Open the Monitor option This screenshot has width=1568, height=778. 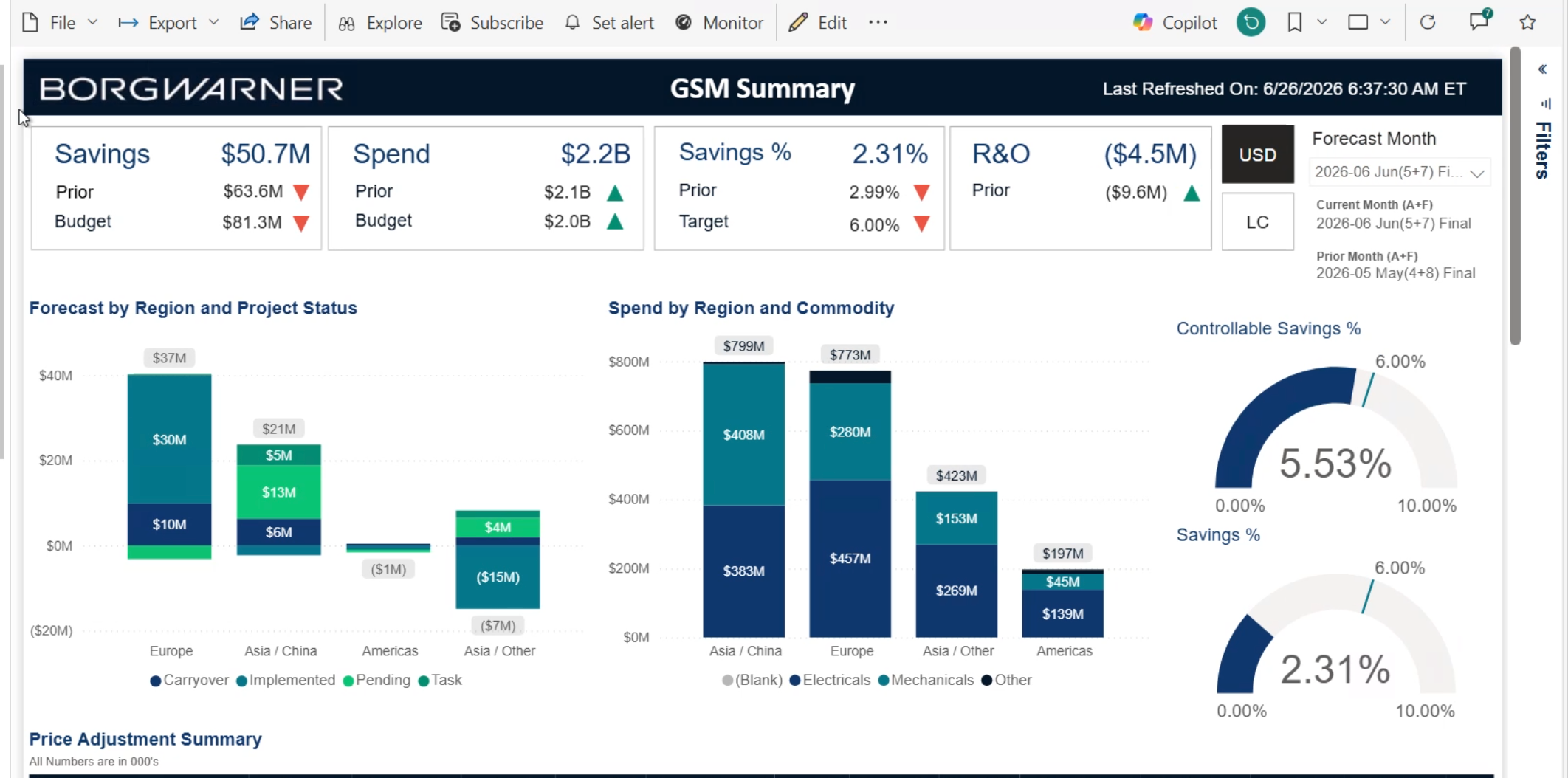(719, 23)
